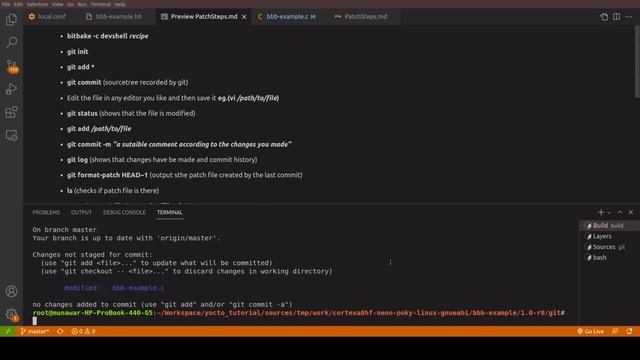The image size is (640, 360).
Task: Open the Remote Explorer view
Action: click(x=11, y=135)
